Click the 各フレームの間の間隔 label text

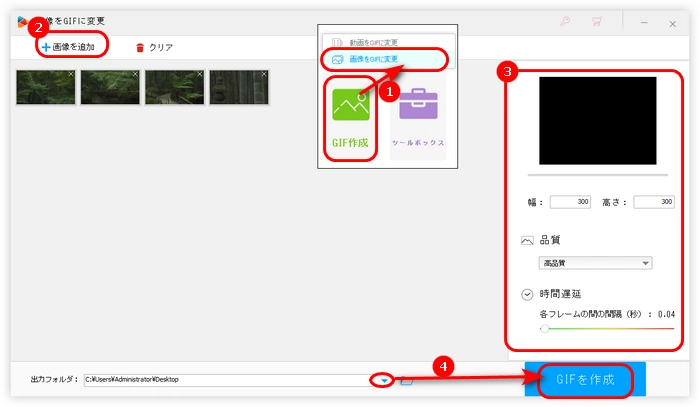point(590,315)
